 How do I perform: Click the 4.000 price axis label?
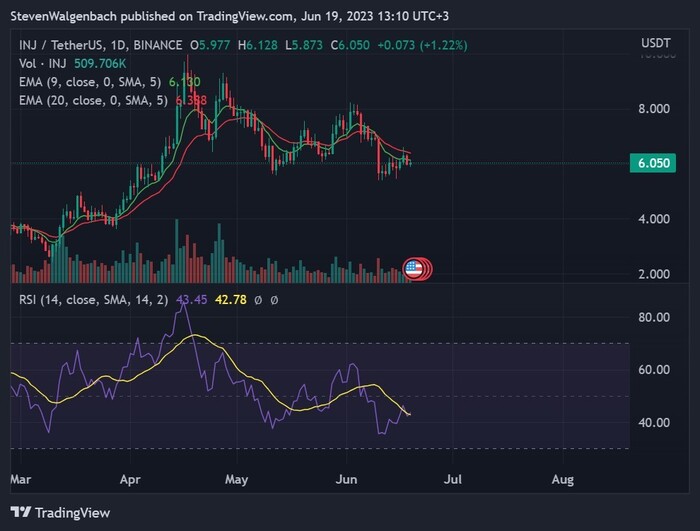[x=654, y=219]
